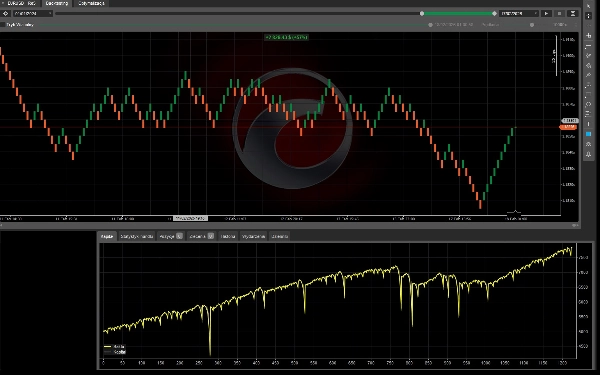Switch to the Backtesting tab

pyautogui.click(x=57, y=3)
